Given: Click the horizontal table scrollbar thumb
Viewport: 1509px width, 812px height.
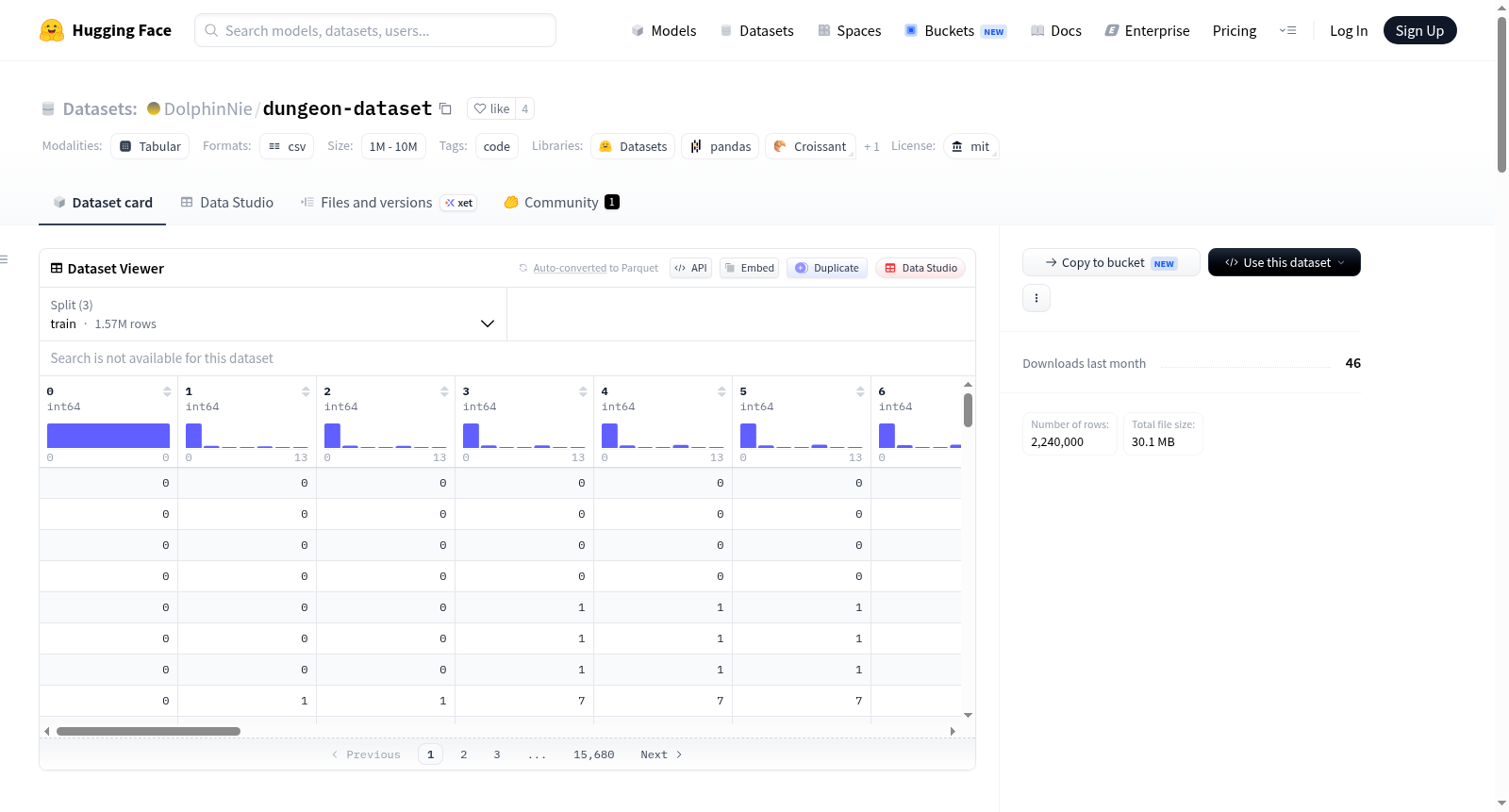Looking at the screenshot, I should click(x=148, y=731).
